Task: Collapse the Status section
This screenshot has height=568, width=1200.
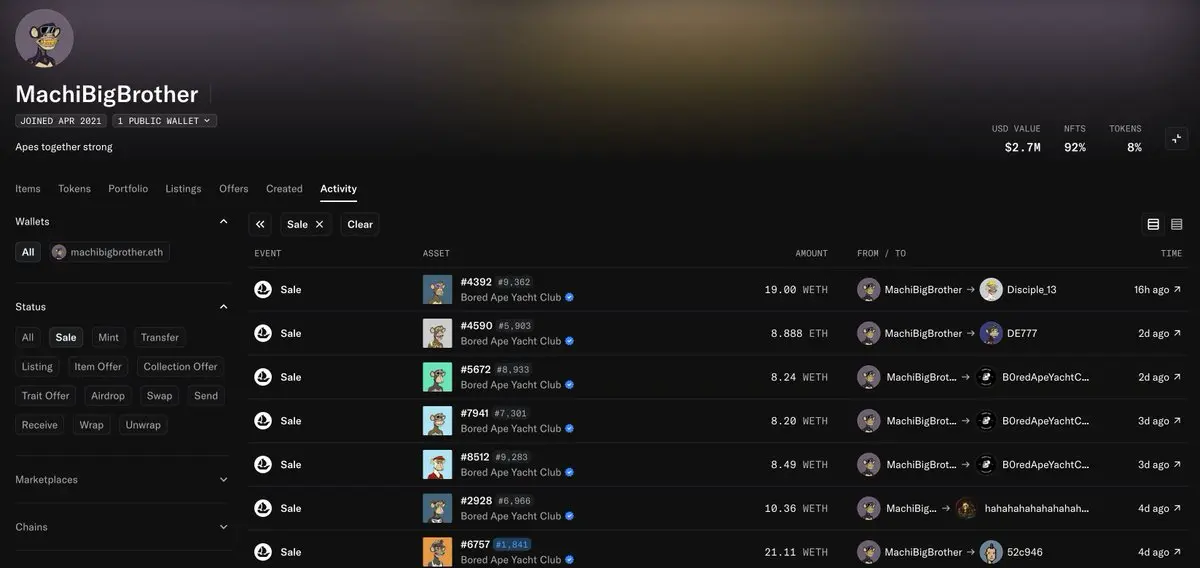Action: pos(223,307)
